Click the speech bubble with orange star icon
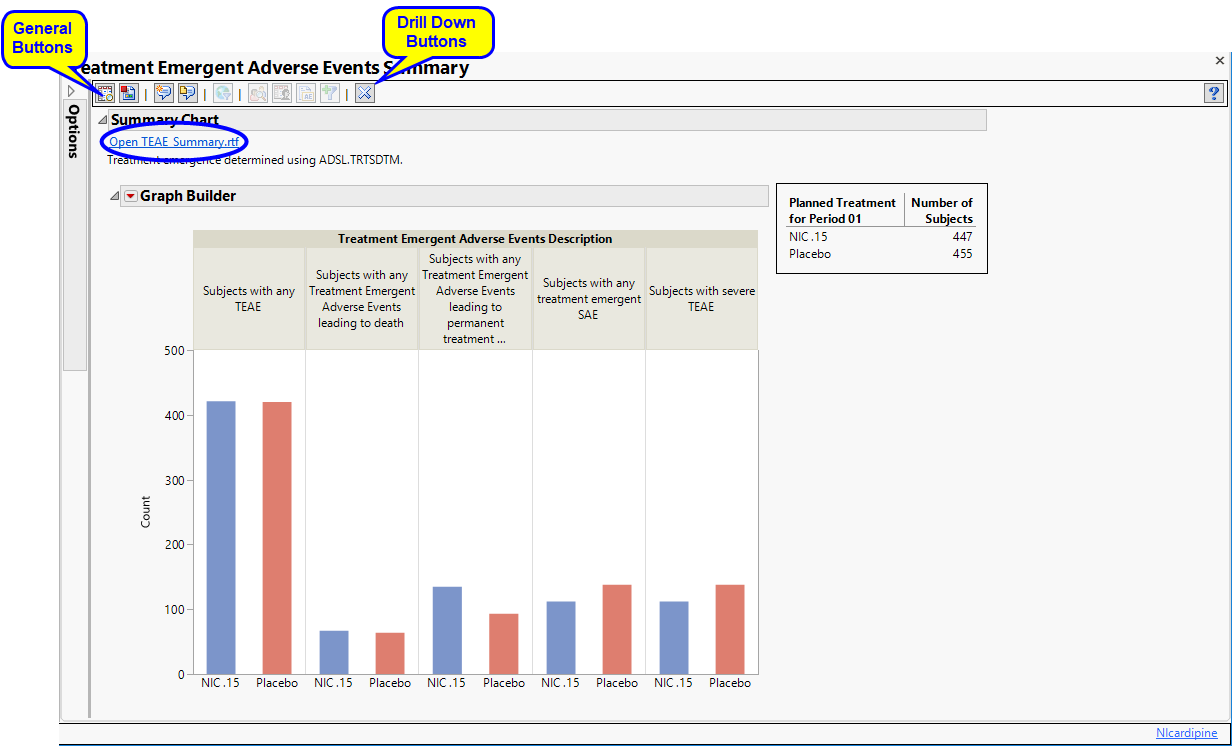This screenshot has width=1232, height=746. 163,93
